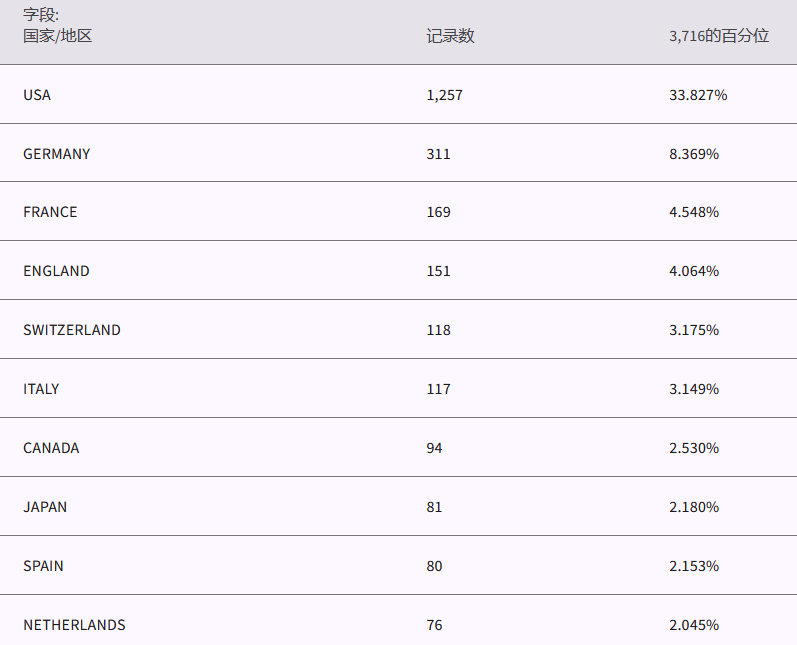Select the ENGLAND row label

(56, 271)
